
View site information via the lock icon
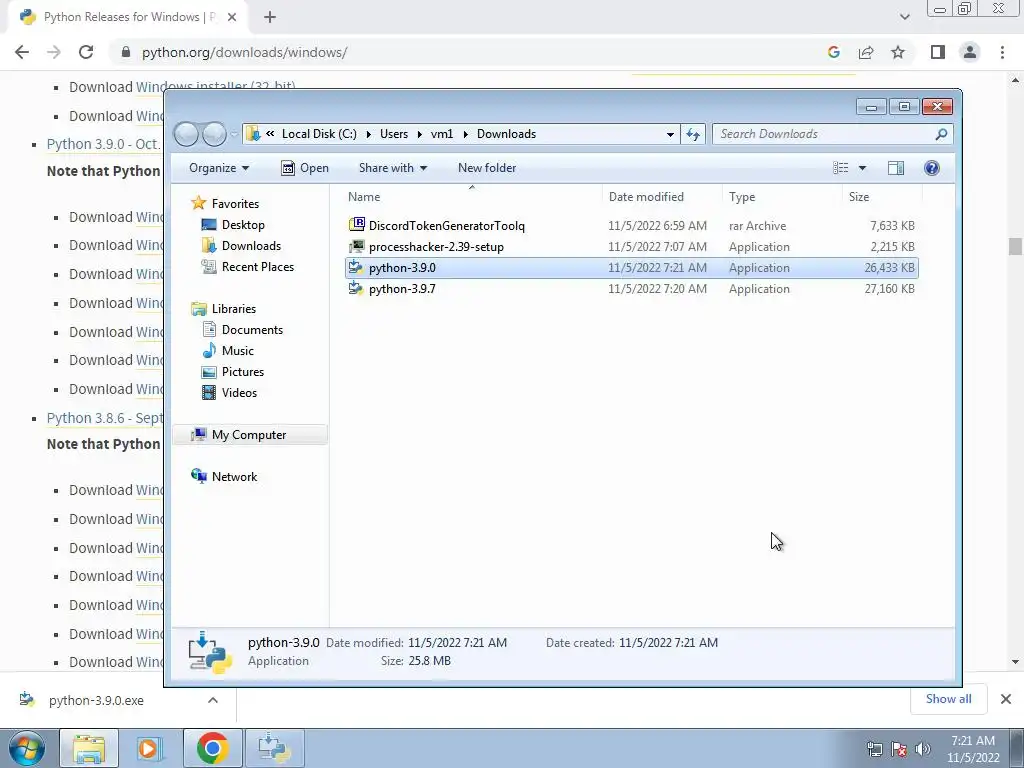126,52
